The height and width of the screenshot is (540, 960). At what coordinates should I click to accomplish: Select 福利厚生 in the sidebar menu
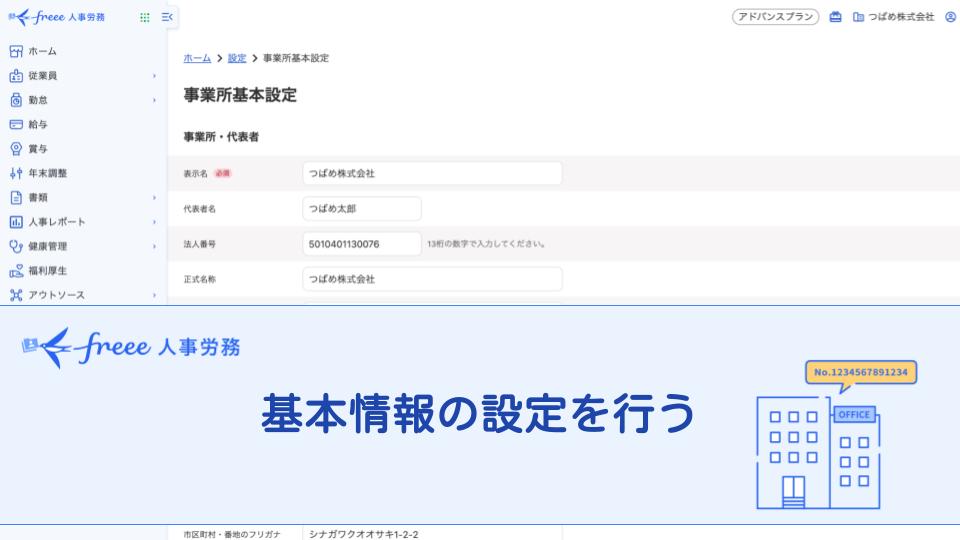click(x=48, y=271)
